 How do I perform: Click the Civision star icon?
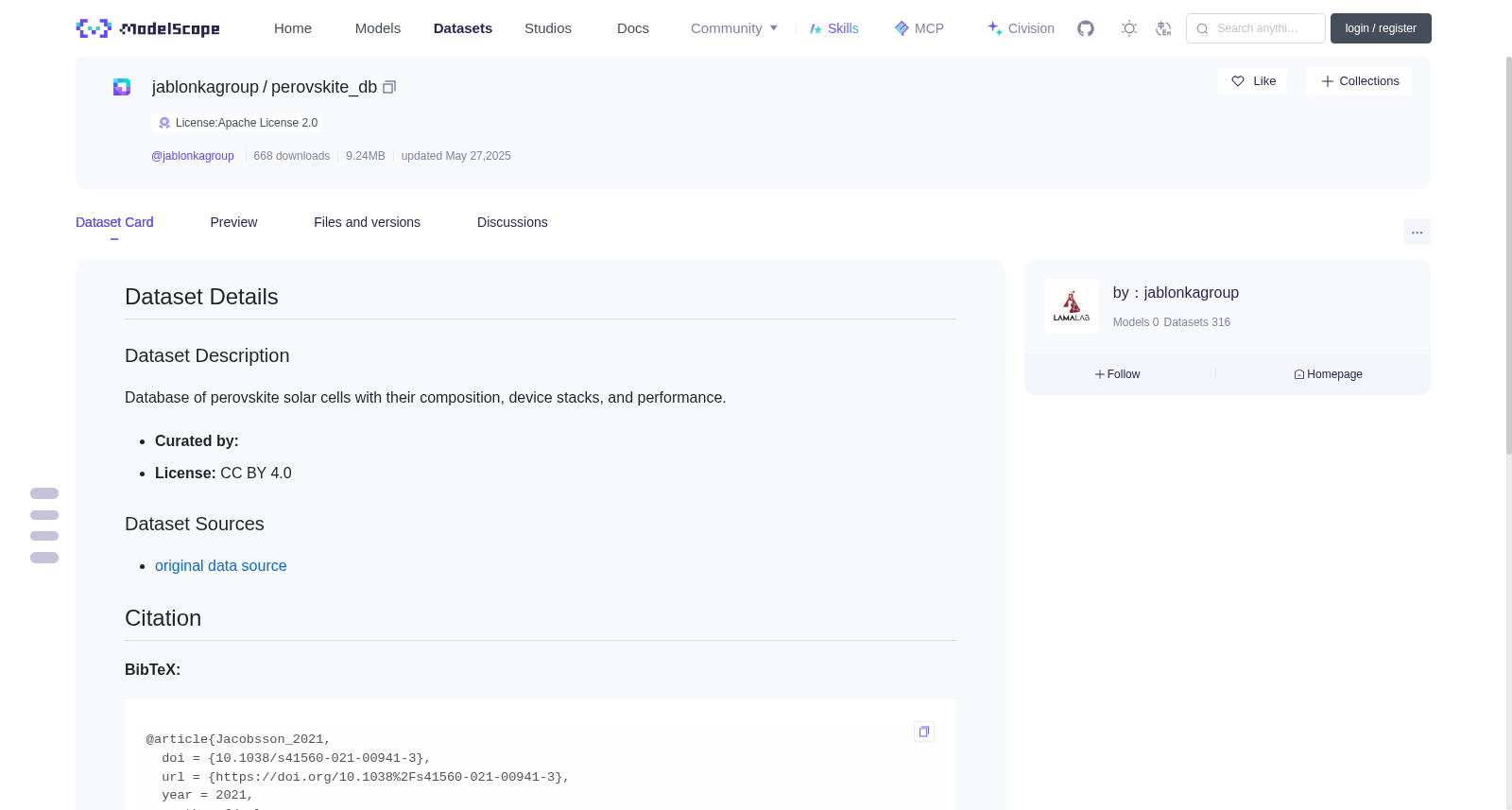(995, 28)
